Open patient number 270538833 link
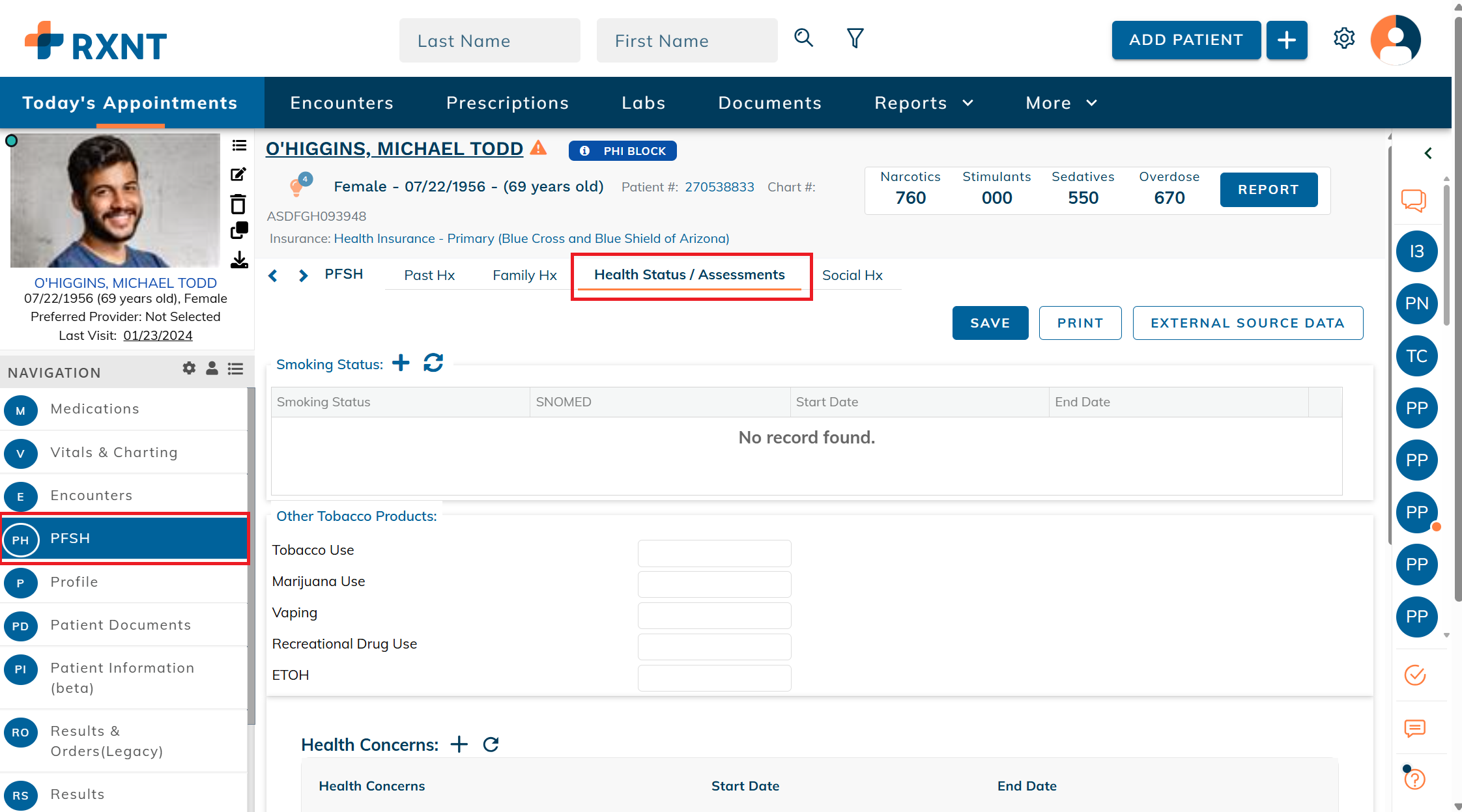 pyautogui.click(x=719, y=187)
